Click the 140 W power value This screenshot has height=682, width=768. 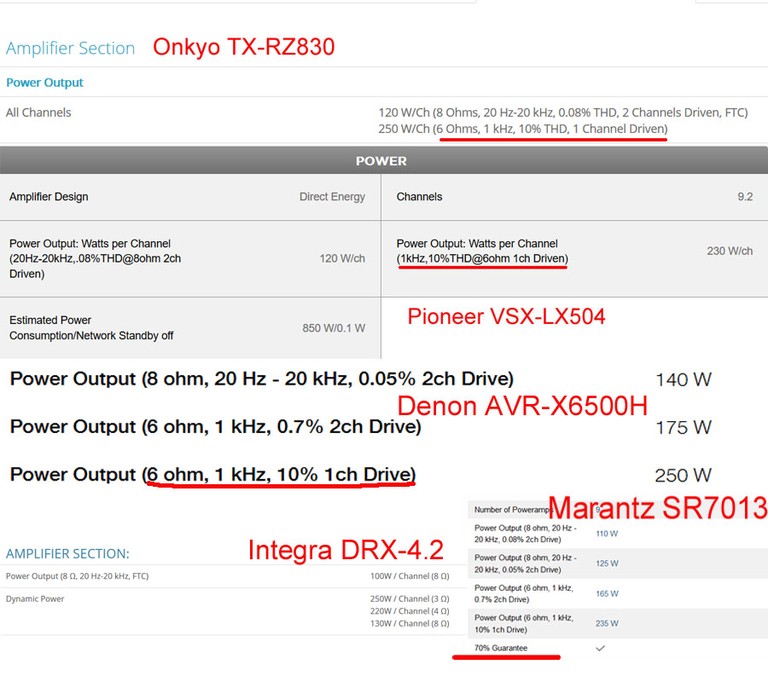point(683,380)
